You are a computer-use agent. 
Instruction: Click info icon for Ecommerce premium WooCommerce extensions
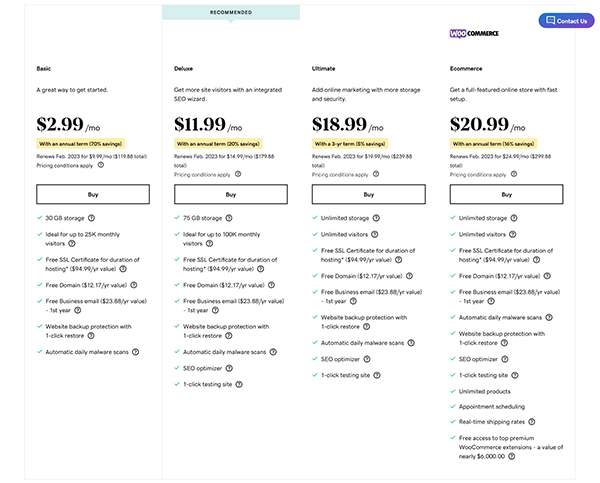pyautogui.click(x=512, y=456)
